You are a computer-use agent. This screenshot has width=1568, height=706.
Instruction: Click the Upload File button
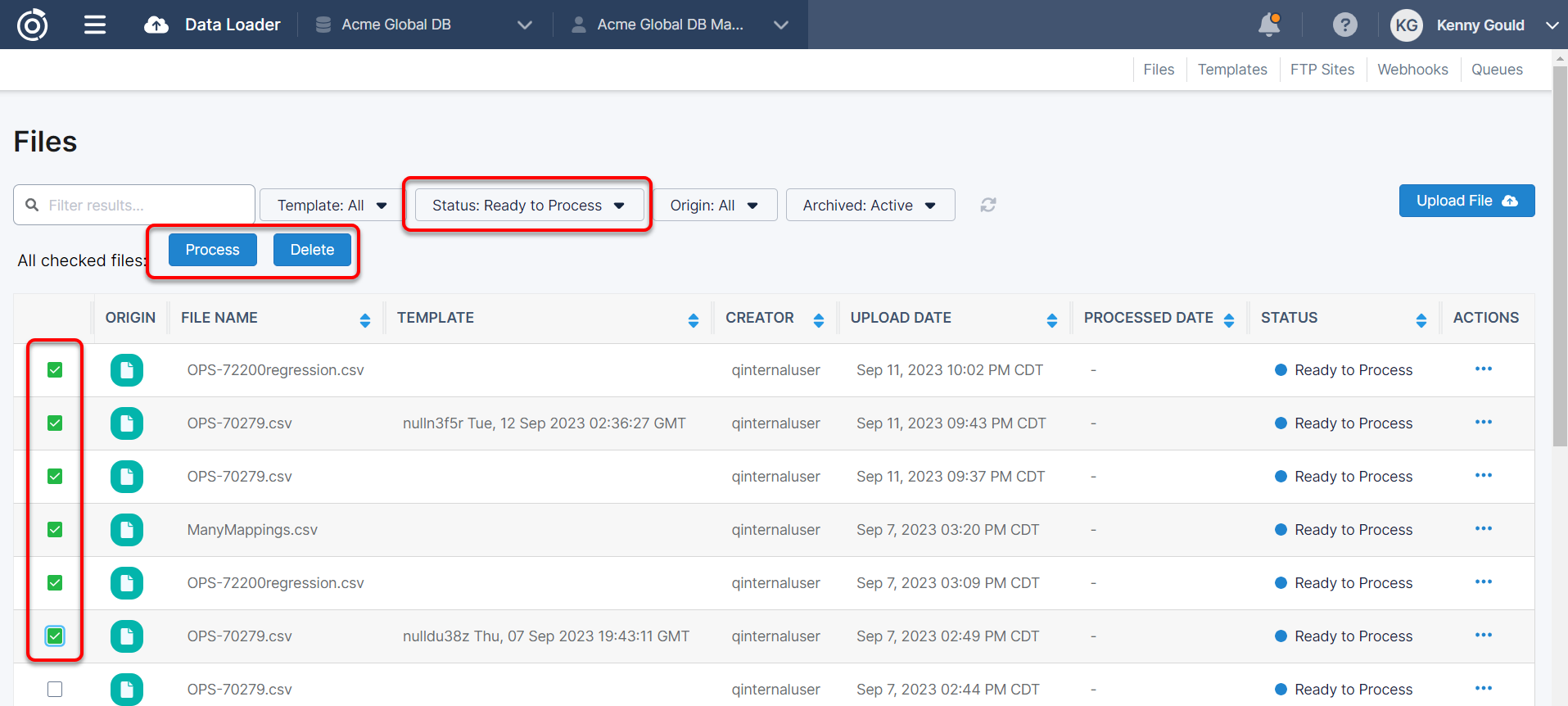[1466, 201]
